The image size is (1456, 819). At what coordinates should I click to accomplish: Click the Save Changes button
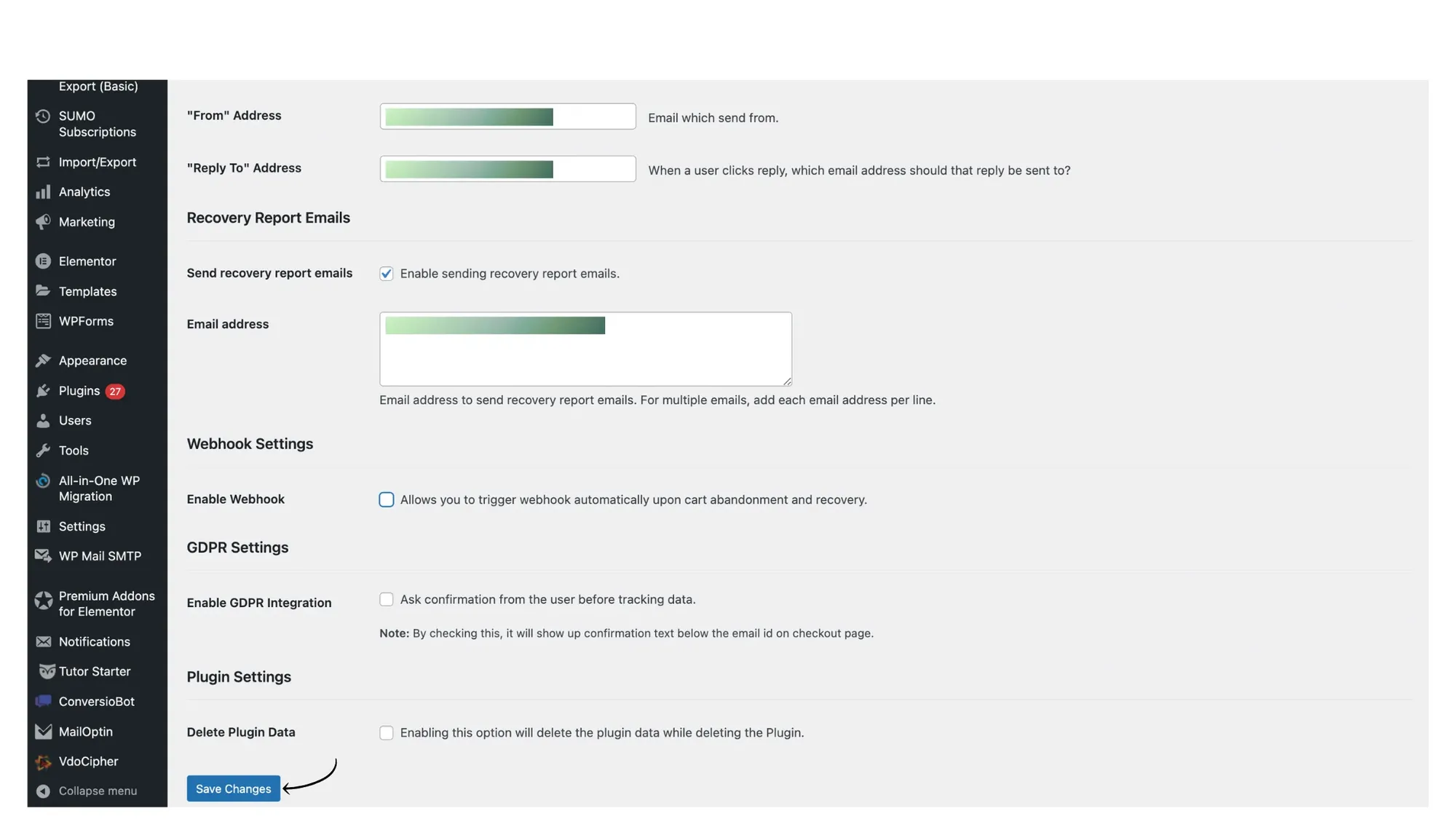(233, 789)
